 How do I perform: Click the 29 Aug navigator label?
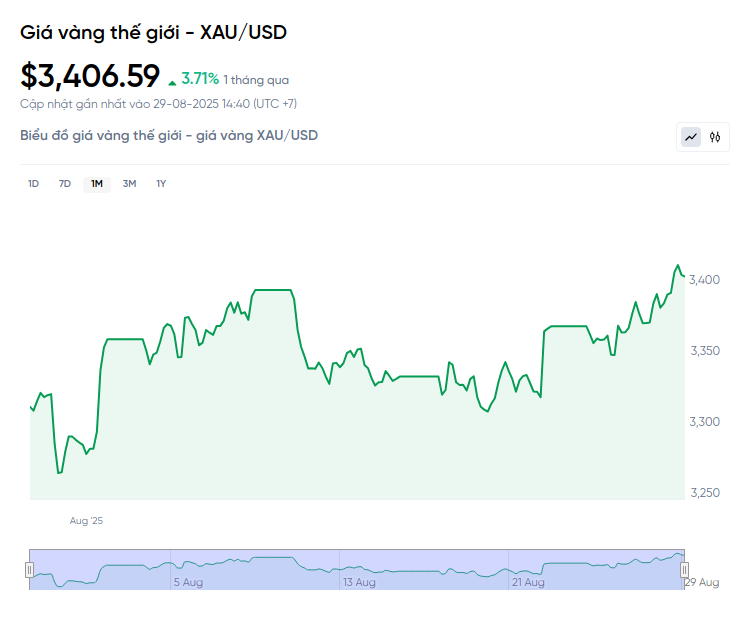coord(701,582)
